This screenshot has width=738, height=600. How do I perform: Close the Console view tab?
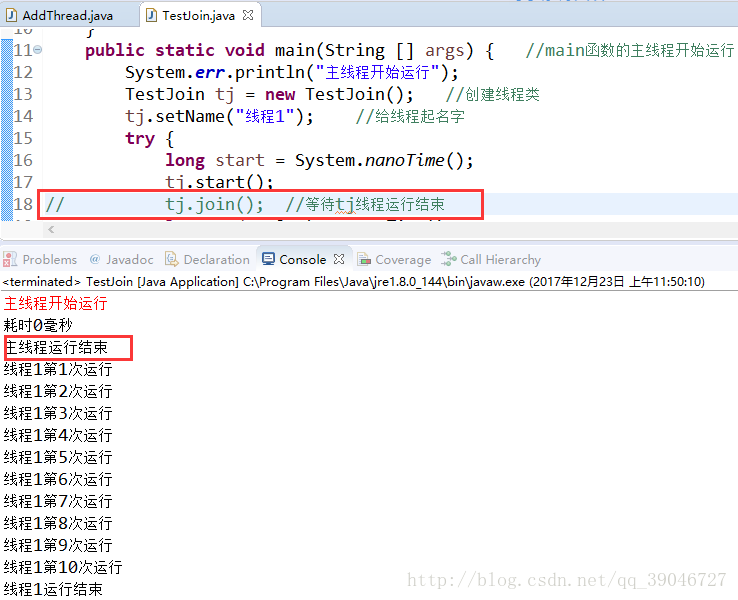[x=339, y=259]
